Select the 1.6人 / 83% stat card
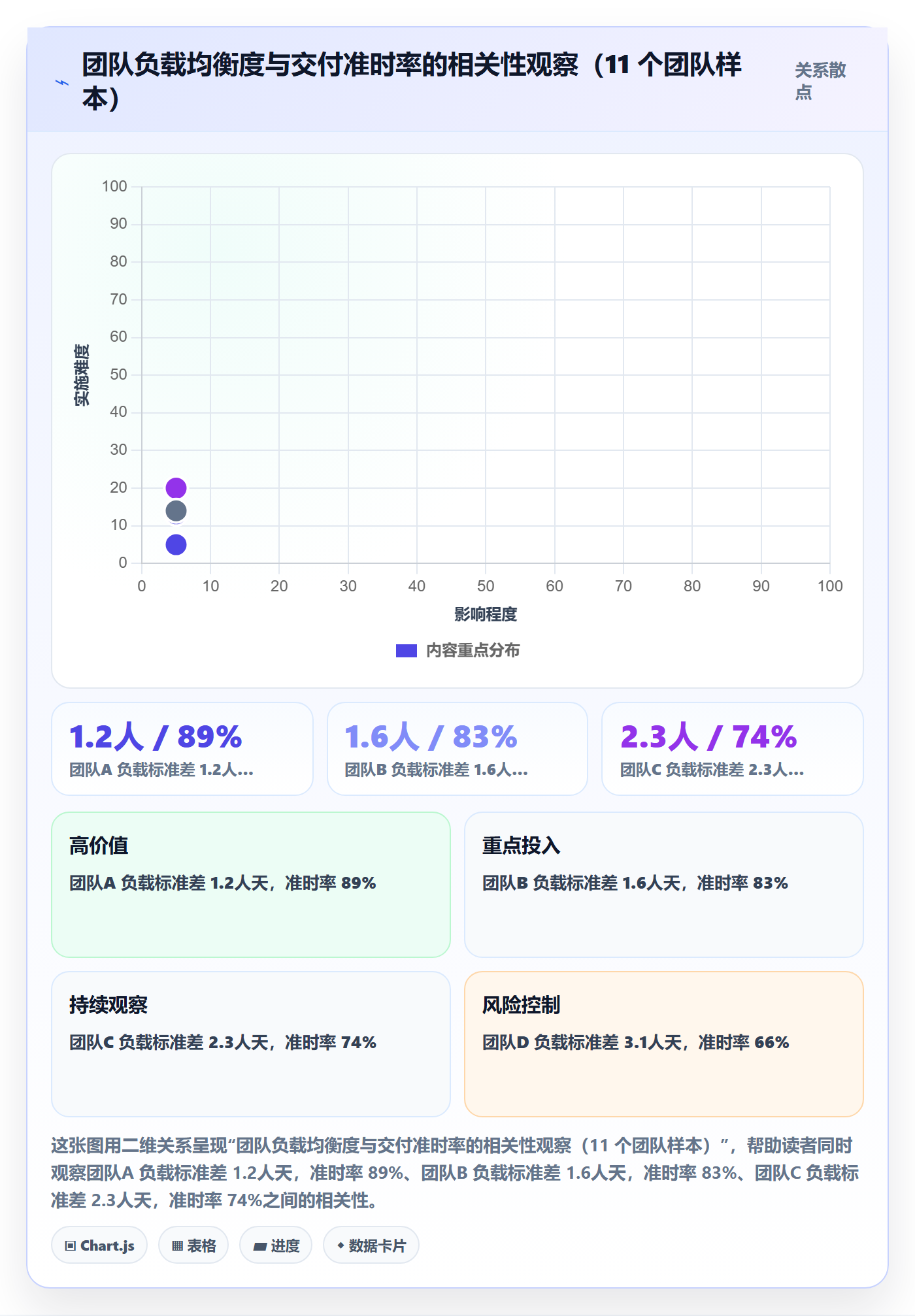915x1316 pixels. [x=457, y=749]
